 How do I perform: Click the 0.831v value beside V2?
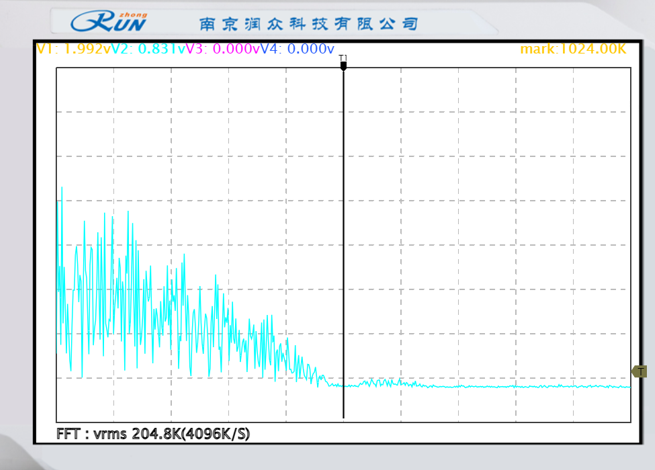pos(162,48)
